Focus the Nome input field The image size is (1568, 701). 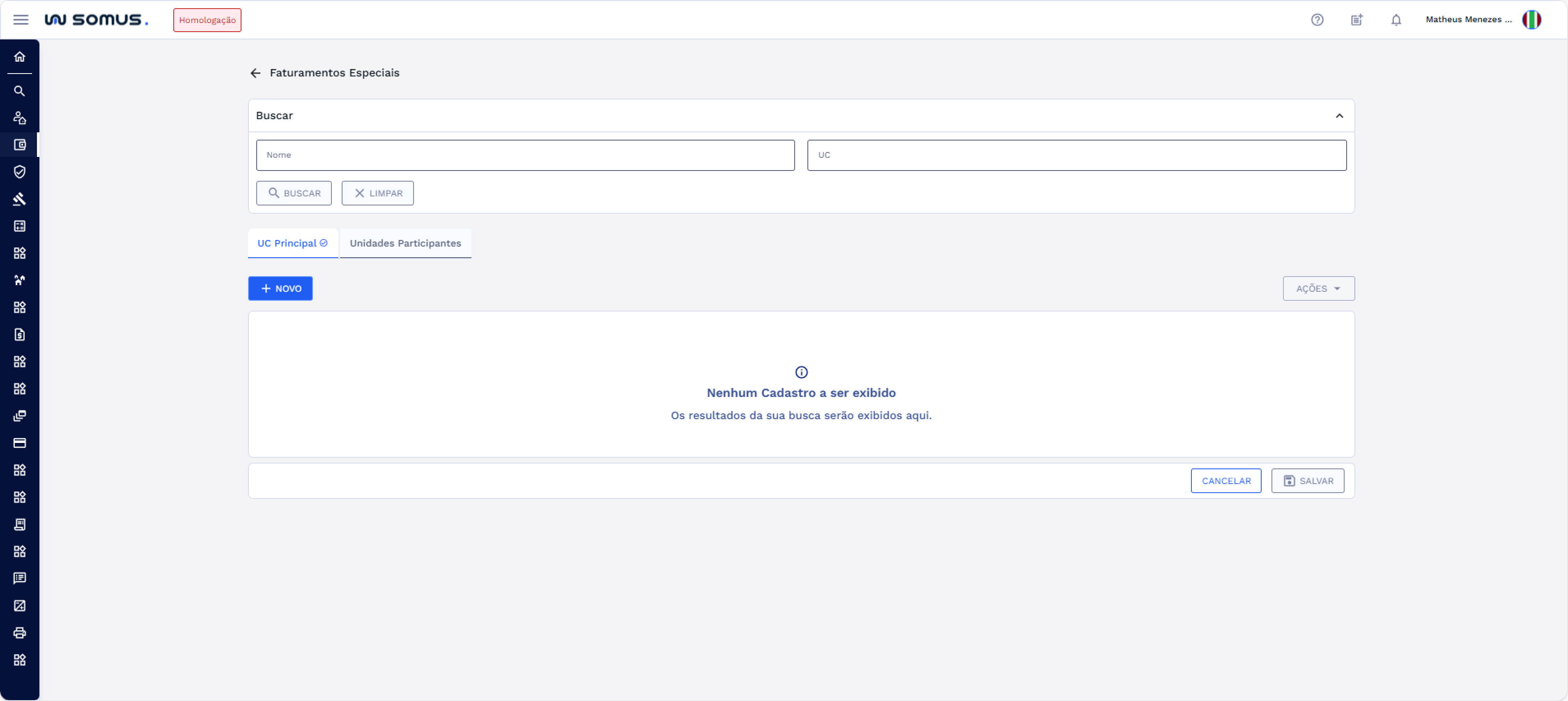[525, 155]
